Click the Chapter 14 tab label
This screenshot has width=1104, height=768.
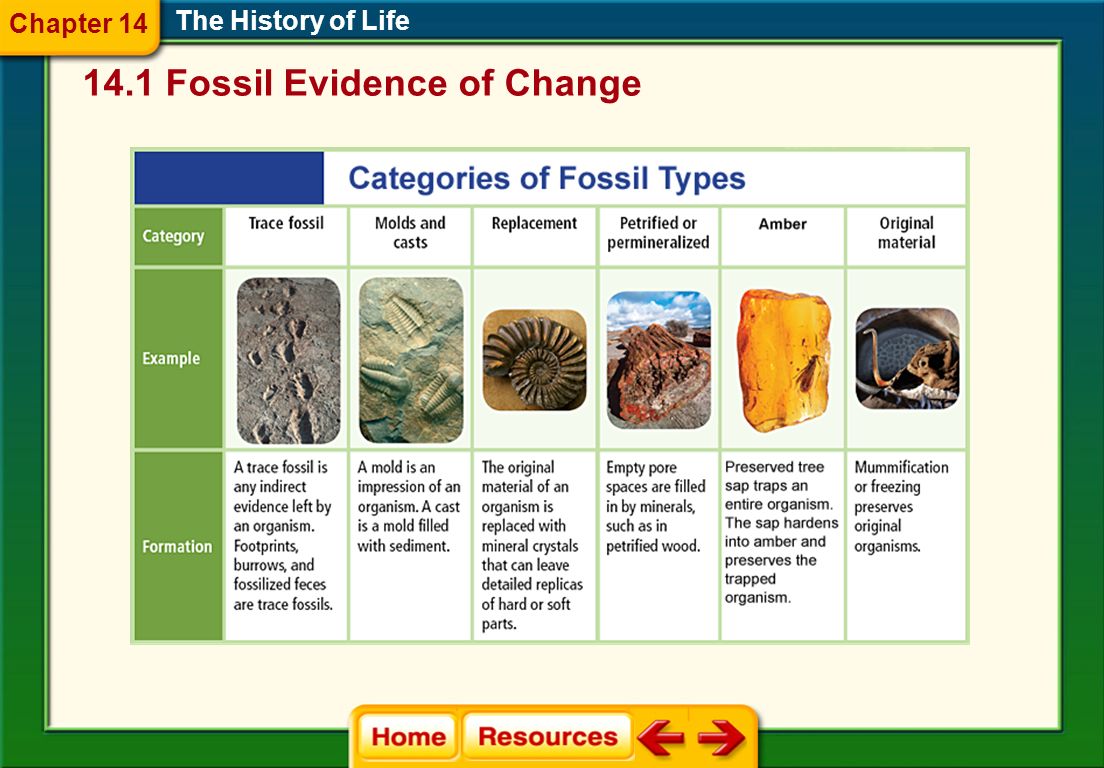(78, 23)
